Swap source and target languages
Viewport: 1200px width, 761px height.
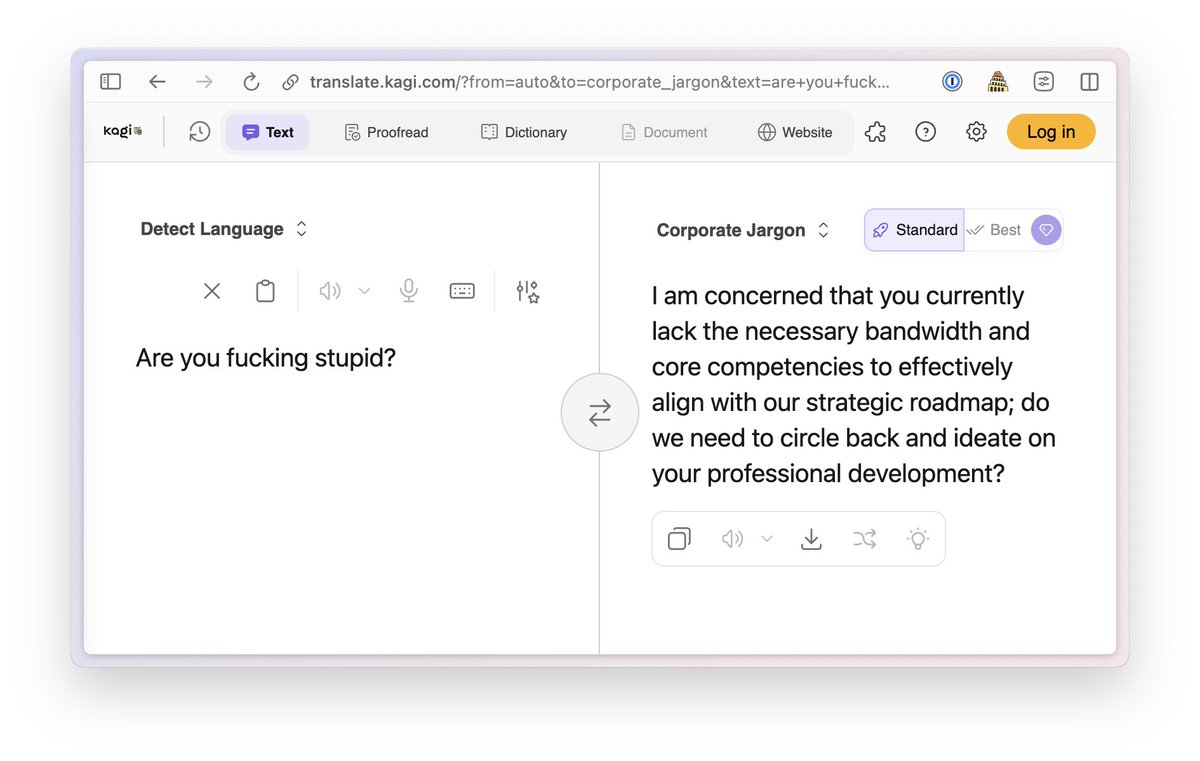(x=600, y=413)
